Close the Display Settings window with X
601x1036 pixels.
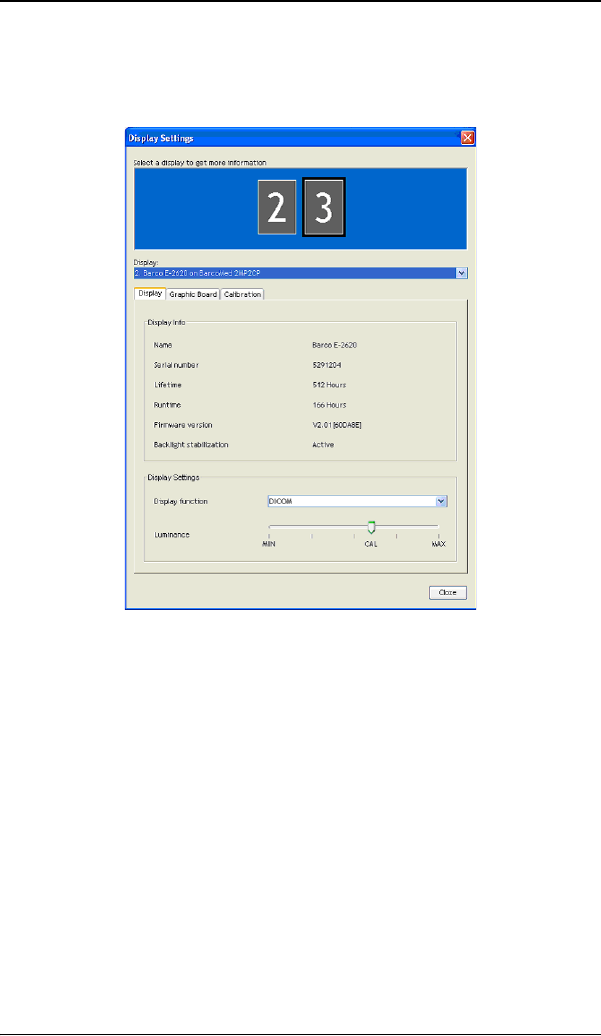468,138
